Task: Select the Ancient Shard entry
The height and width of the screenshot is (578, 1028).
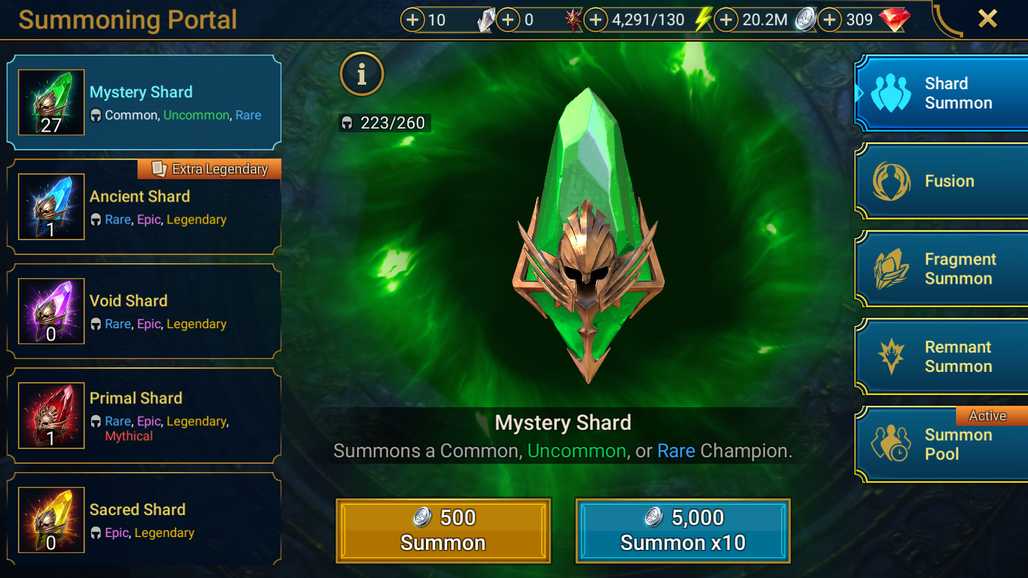Action: pyautogui.click(x=144, y=206)
